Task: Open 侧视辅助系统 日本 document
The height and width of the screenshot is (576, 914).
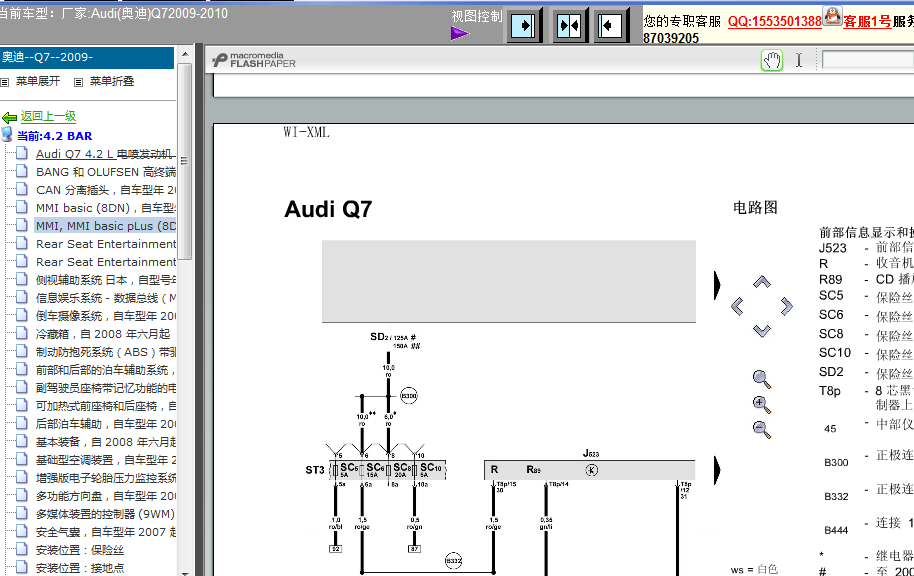Action: click(x=106, y=280)
